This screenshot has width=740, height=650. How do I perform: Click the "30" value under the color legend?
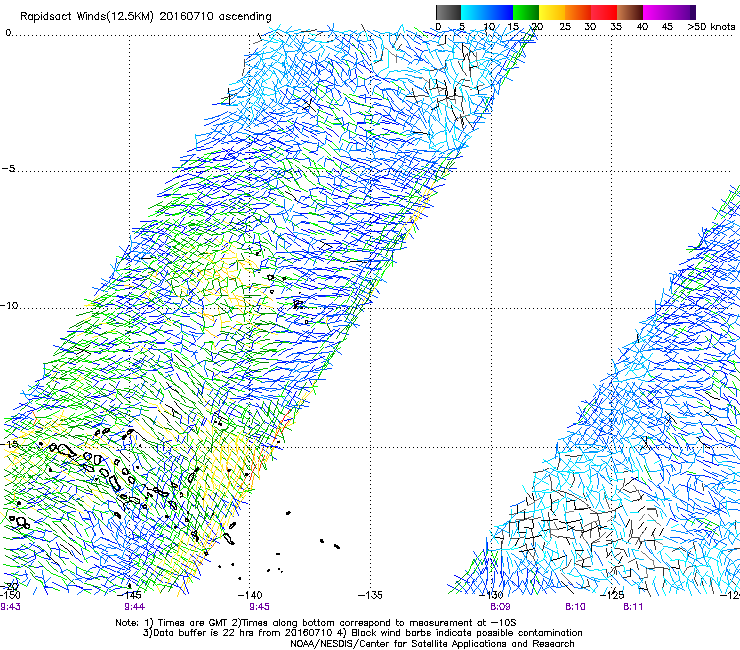click(x=590, y=27)
